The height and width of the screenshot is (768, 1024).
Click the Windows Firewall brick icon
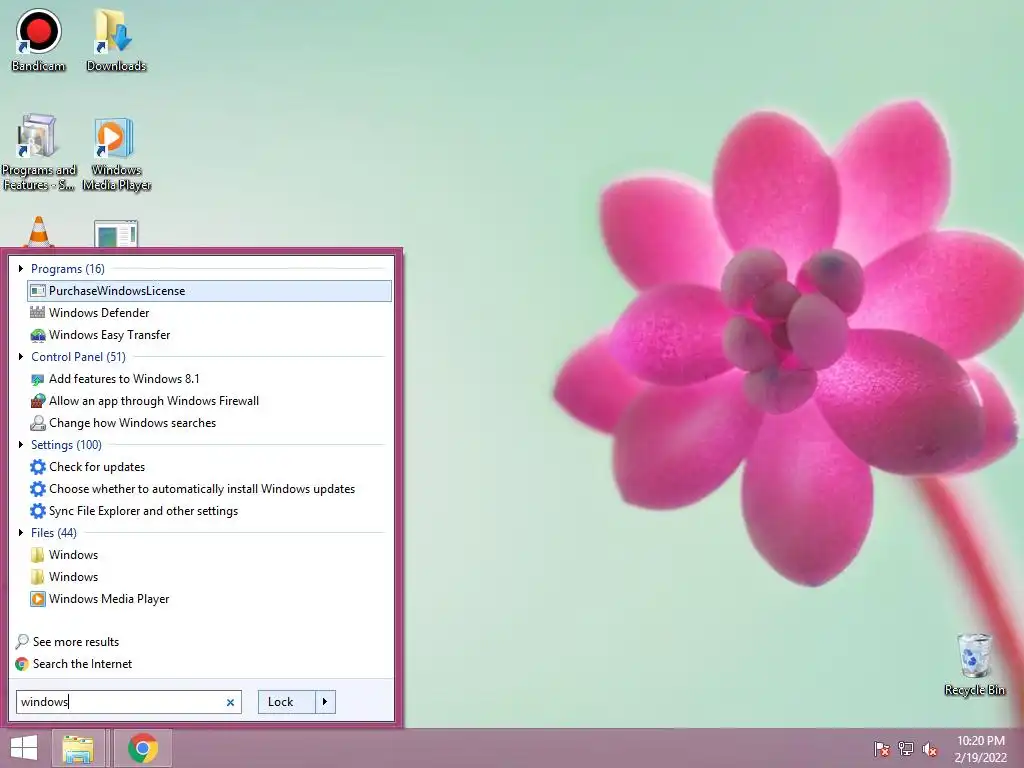click(x=38, y=401)
